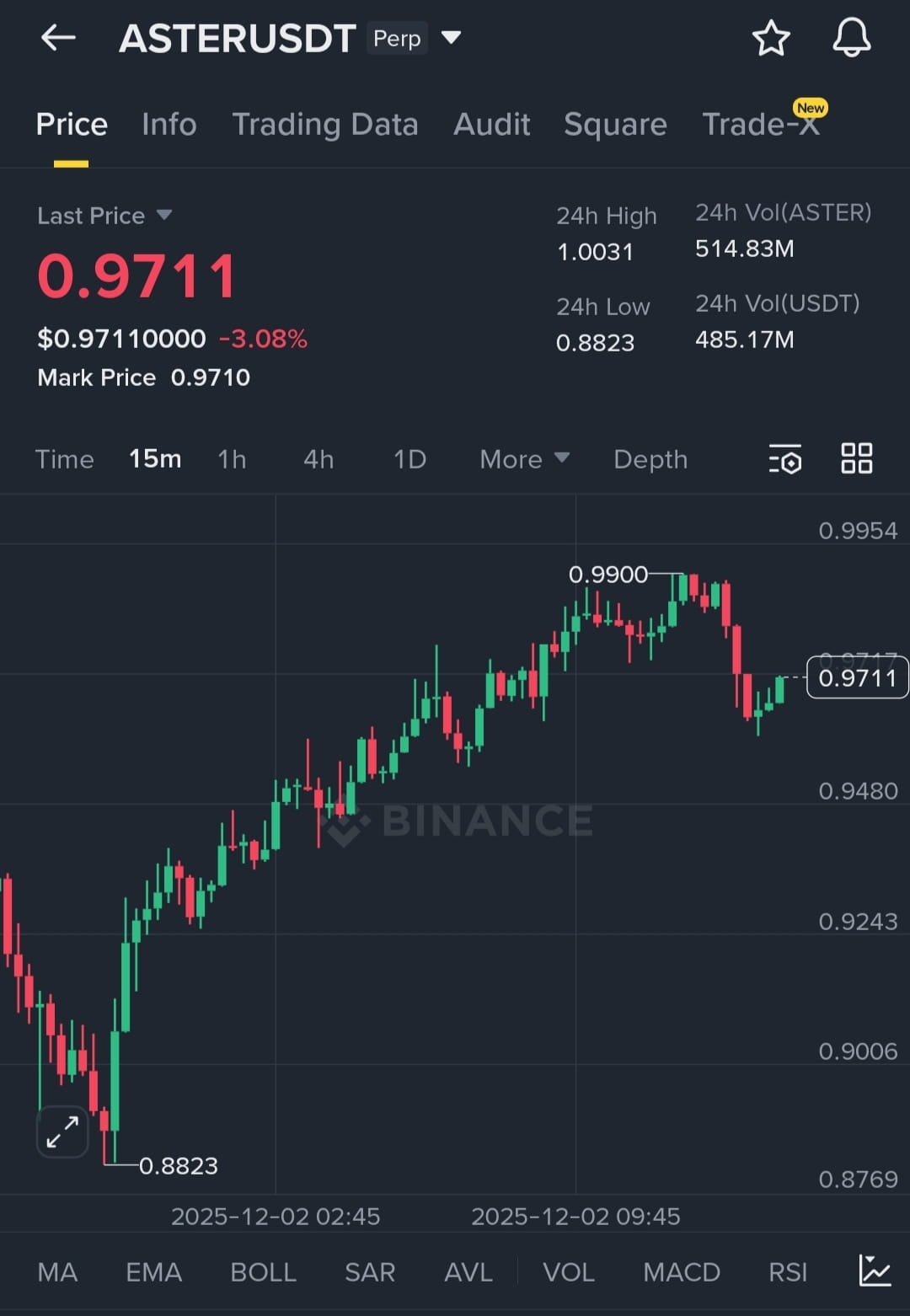Viewport: 910px width, 1316px height.
Task: Toggle the BOLL indicator
Action: point(263,1272)
